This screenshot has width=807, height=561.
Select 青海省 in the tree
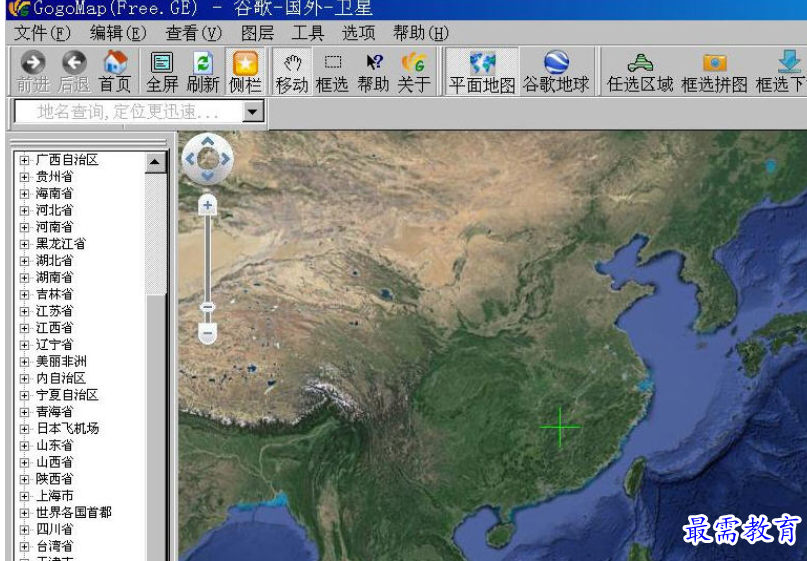point(54,412)
